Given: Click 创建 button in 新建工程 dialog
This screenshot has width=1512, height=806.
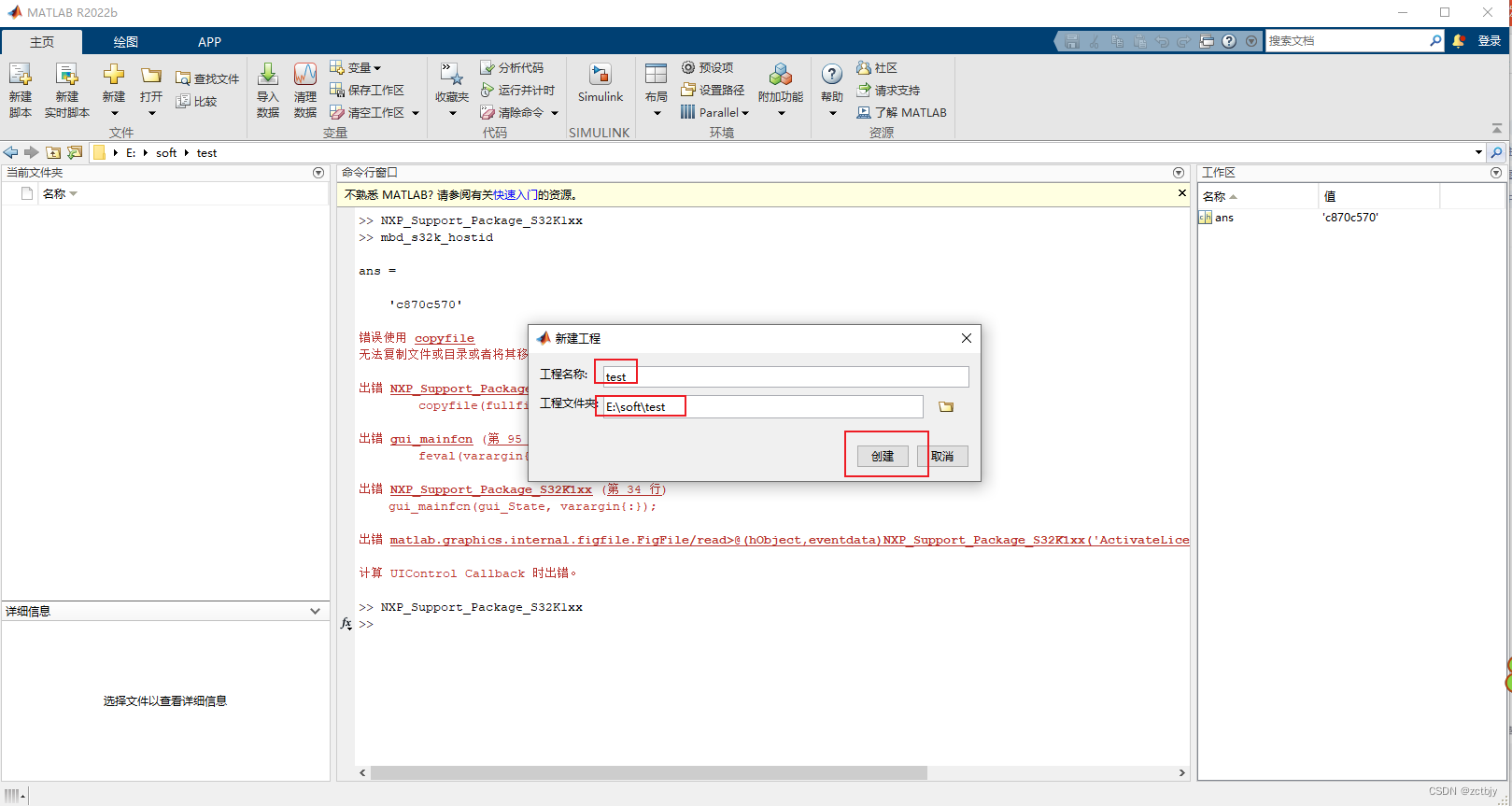Looking at the screenshot, I should click(883, 456).
